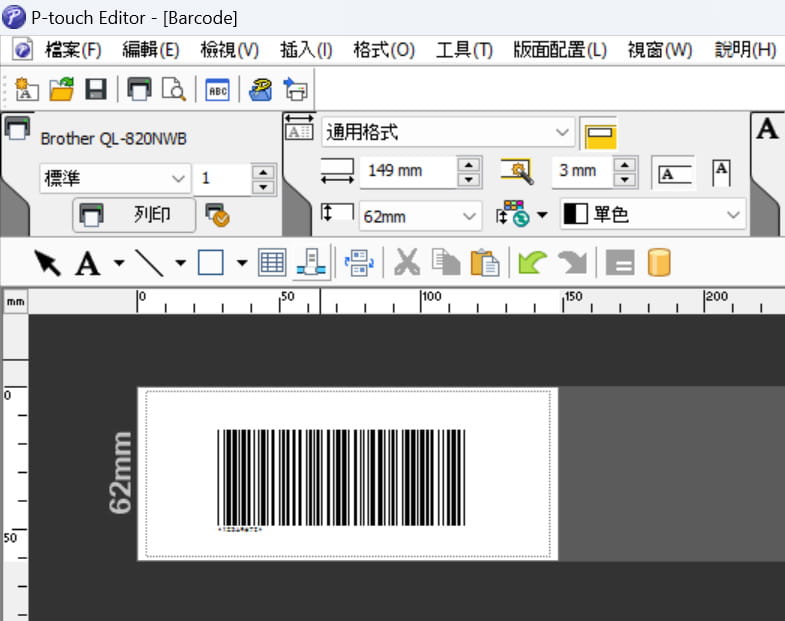Select the Line drawing tool

click(x=150, y=263)
